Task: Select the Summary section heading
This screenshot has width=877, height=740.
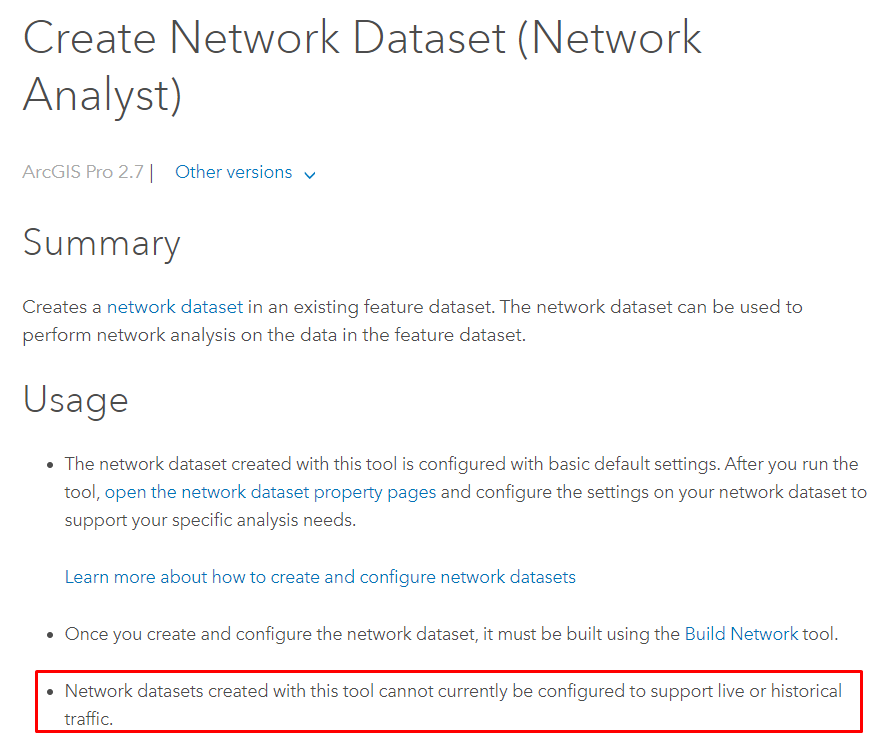Action: pyautogui.click(x=101, y=244)
